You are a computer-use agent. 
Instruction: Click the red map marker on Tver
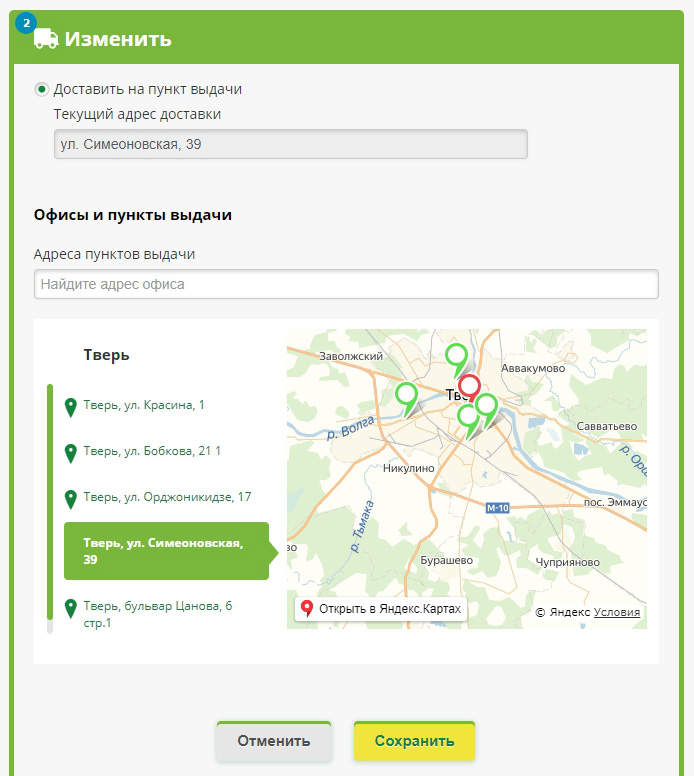point(469,387)
